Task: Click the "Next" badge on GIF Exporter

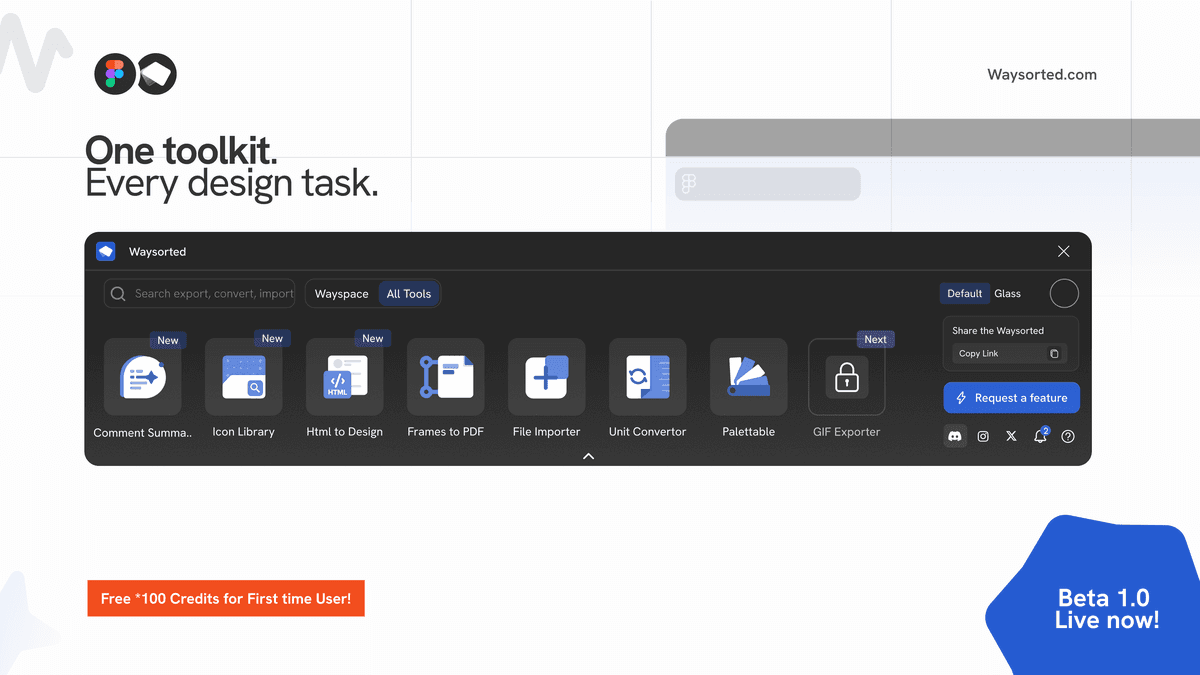Action: [x=875, y=339]
